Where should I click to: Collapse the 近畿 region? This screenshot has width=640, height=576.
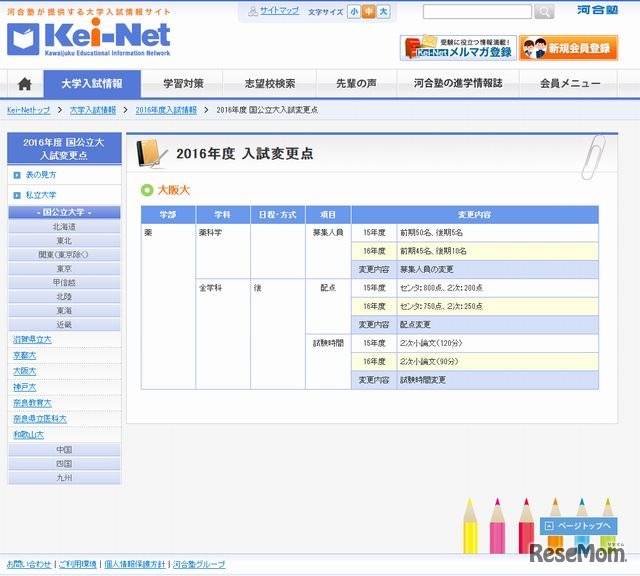point(64,325)
